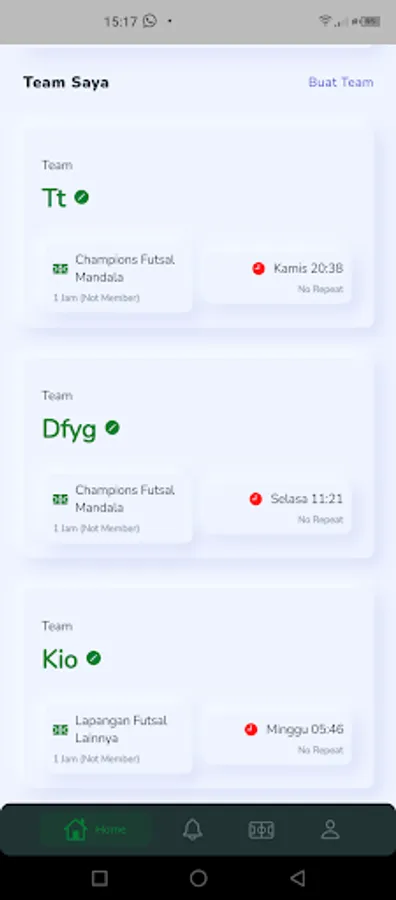Tap the Home tab in bottom navigation
This screenshot has width=396, height=900.
95,830
